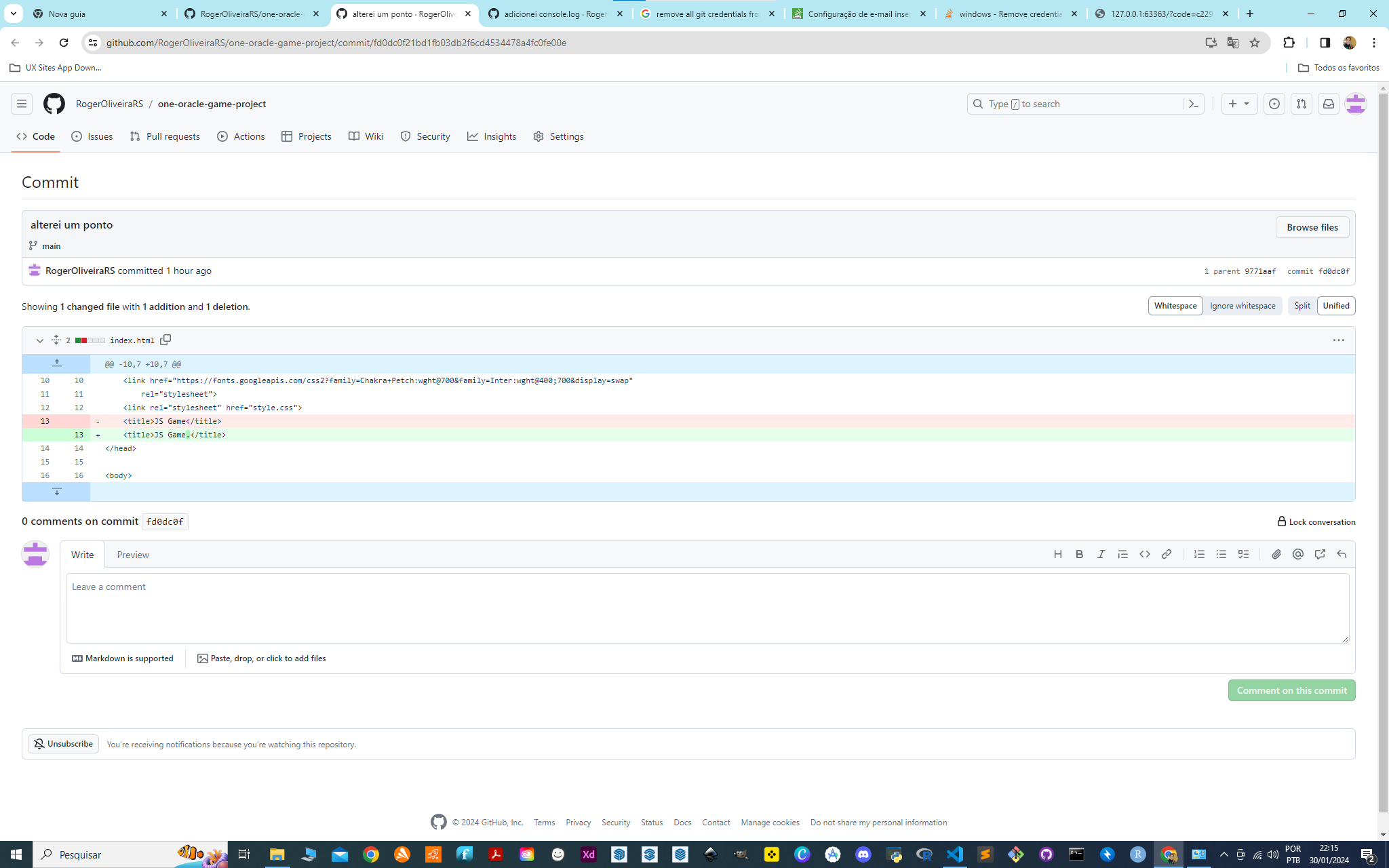Open Windows Task View in taskbar

pyautogui.click(x=244, y=854)
